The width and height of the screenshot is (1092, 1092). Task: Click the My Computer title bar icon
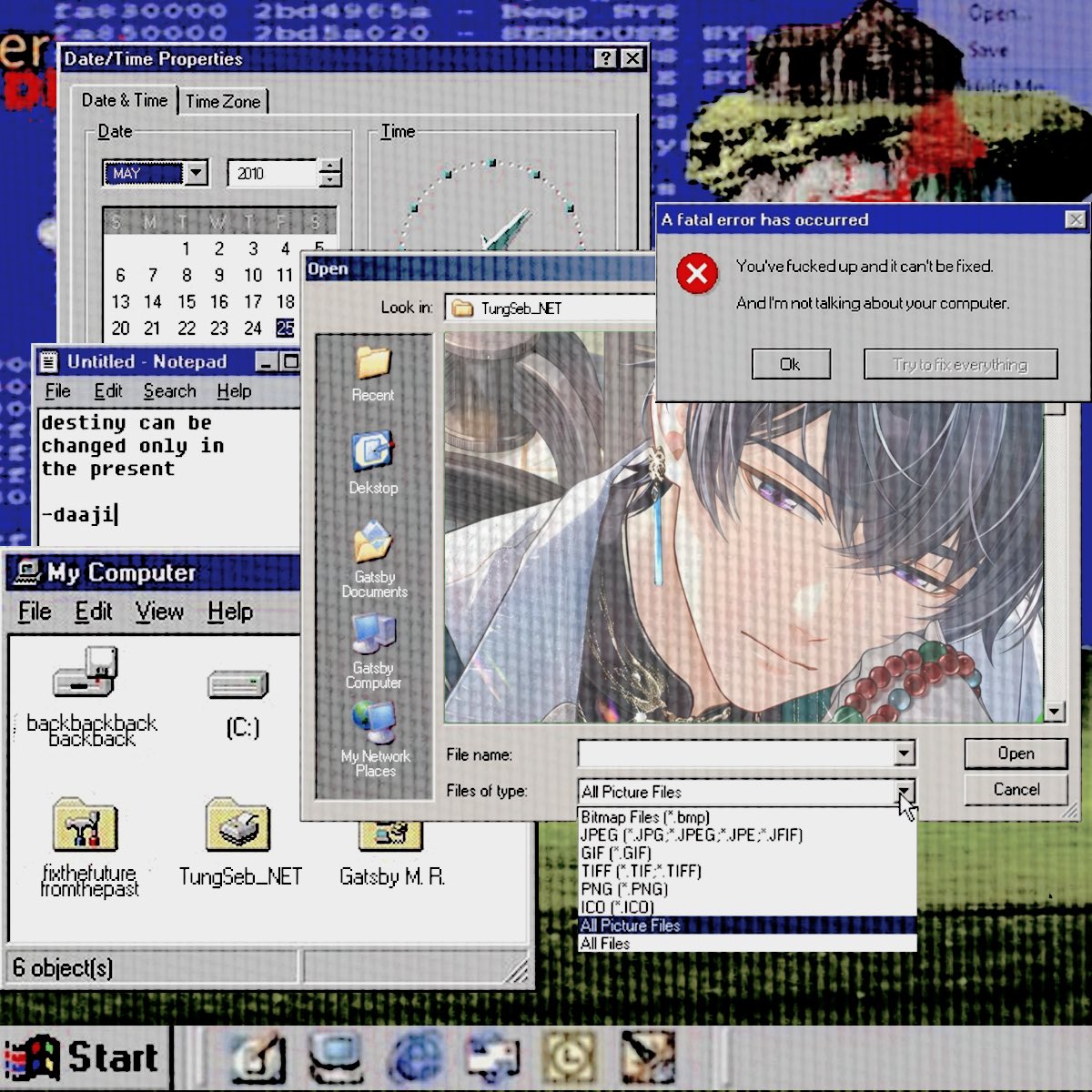(x=26, y=572)
